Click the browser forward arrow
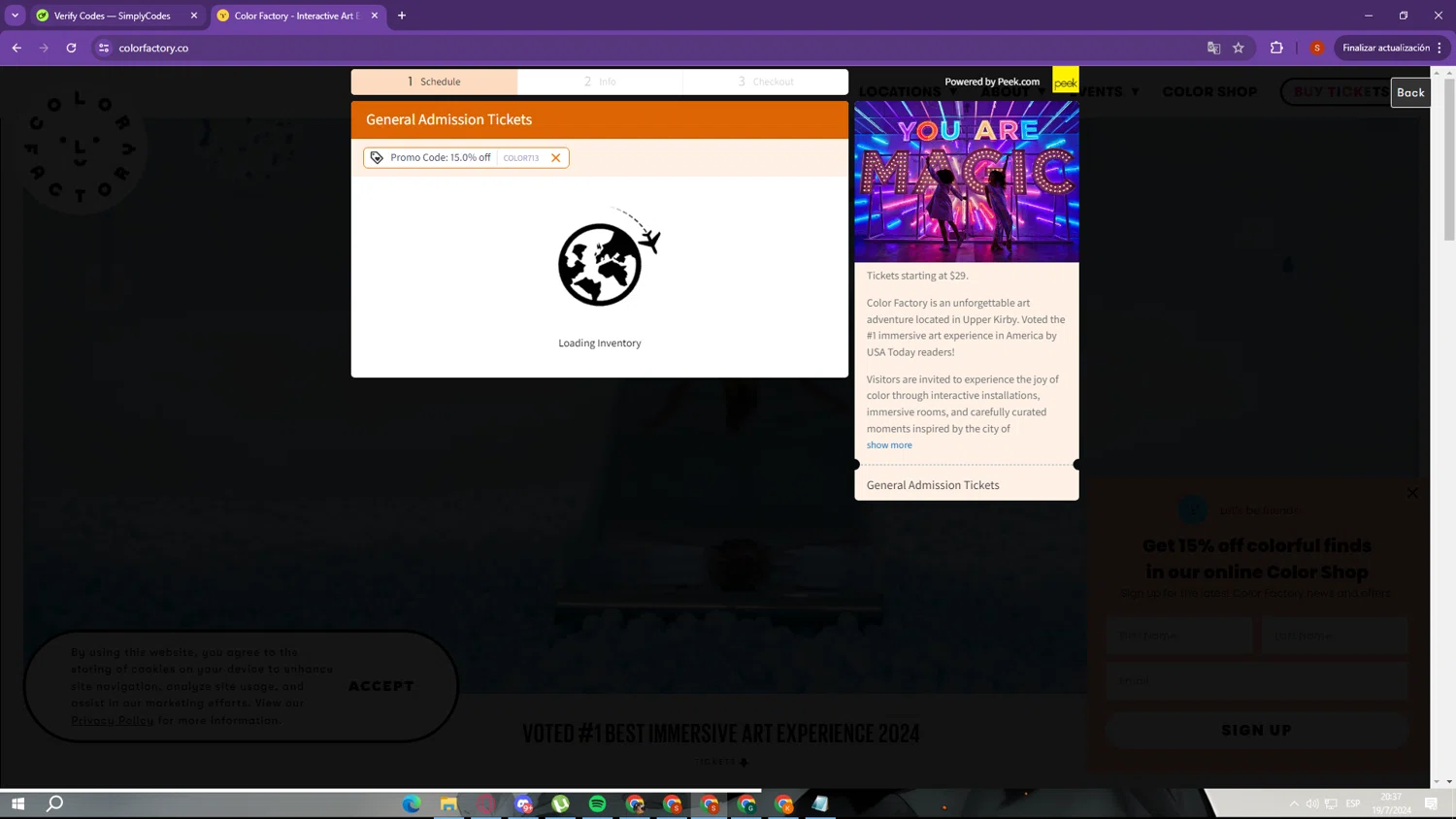The height and width of the screenshot is (819, 1456). (44, 48)
